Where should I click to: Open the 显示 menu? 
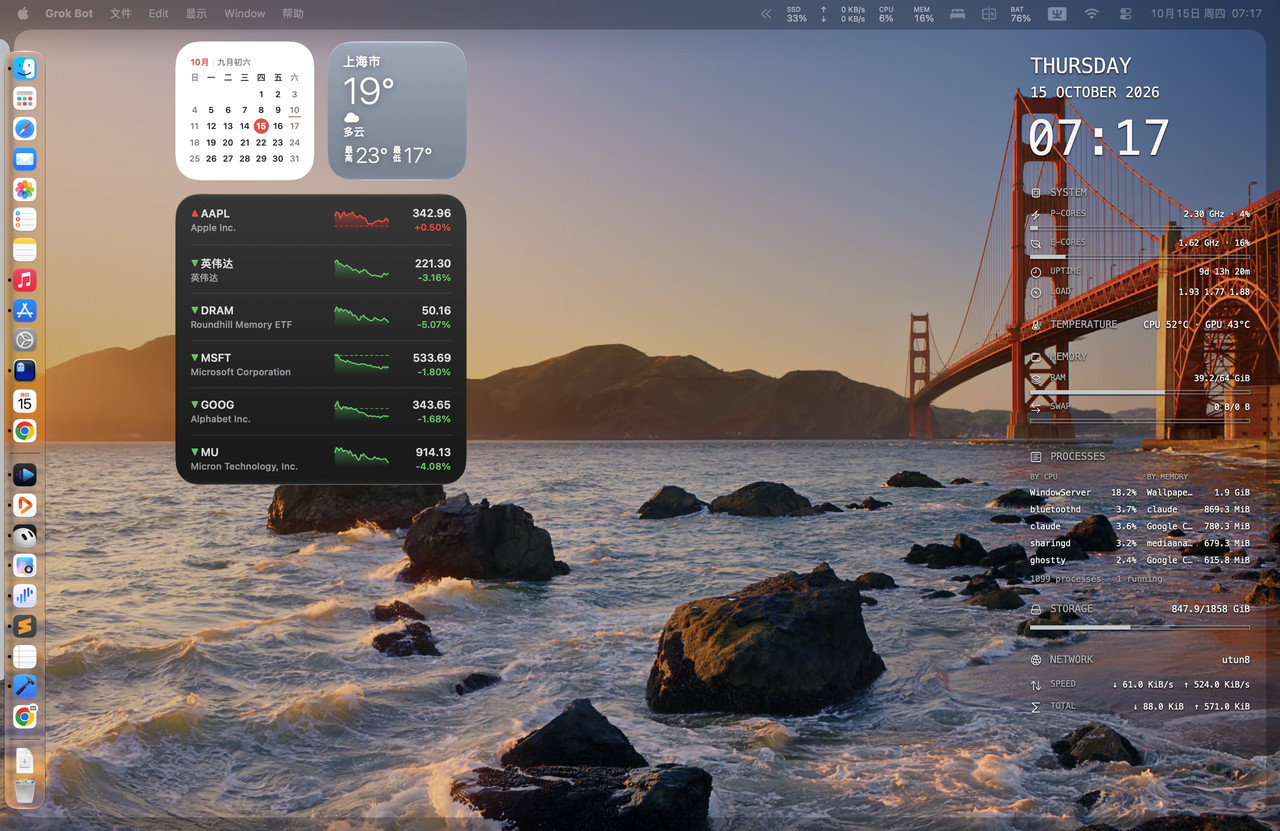click(x=196, y=14)
